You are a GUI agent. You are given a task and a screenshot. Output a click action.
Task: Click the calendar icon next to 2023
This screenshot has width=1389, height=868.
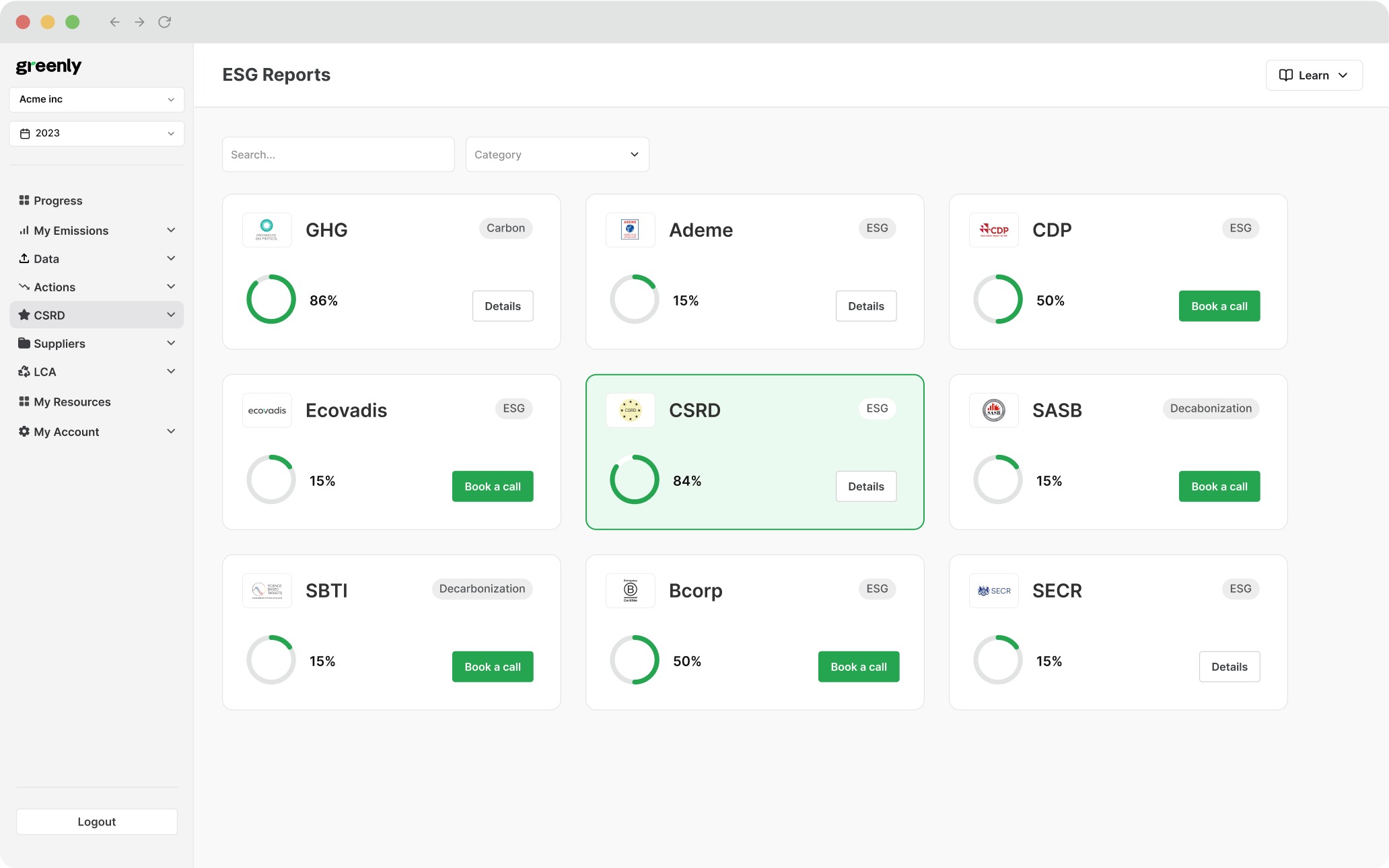pyautogui.click(x=26, y=133)
